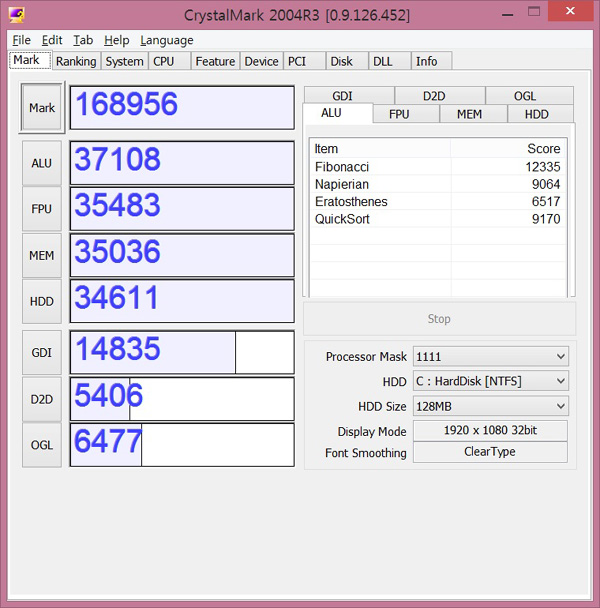Run the OGL benchmark button
The height and width of the screenshot is (608, 600).
[42, 445]
